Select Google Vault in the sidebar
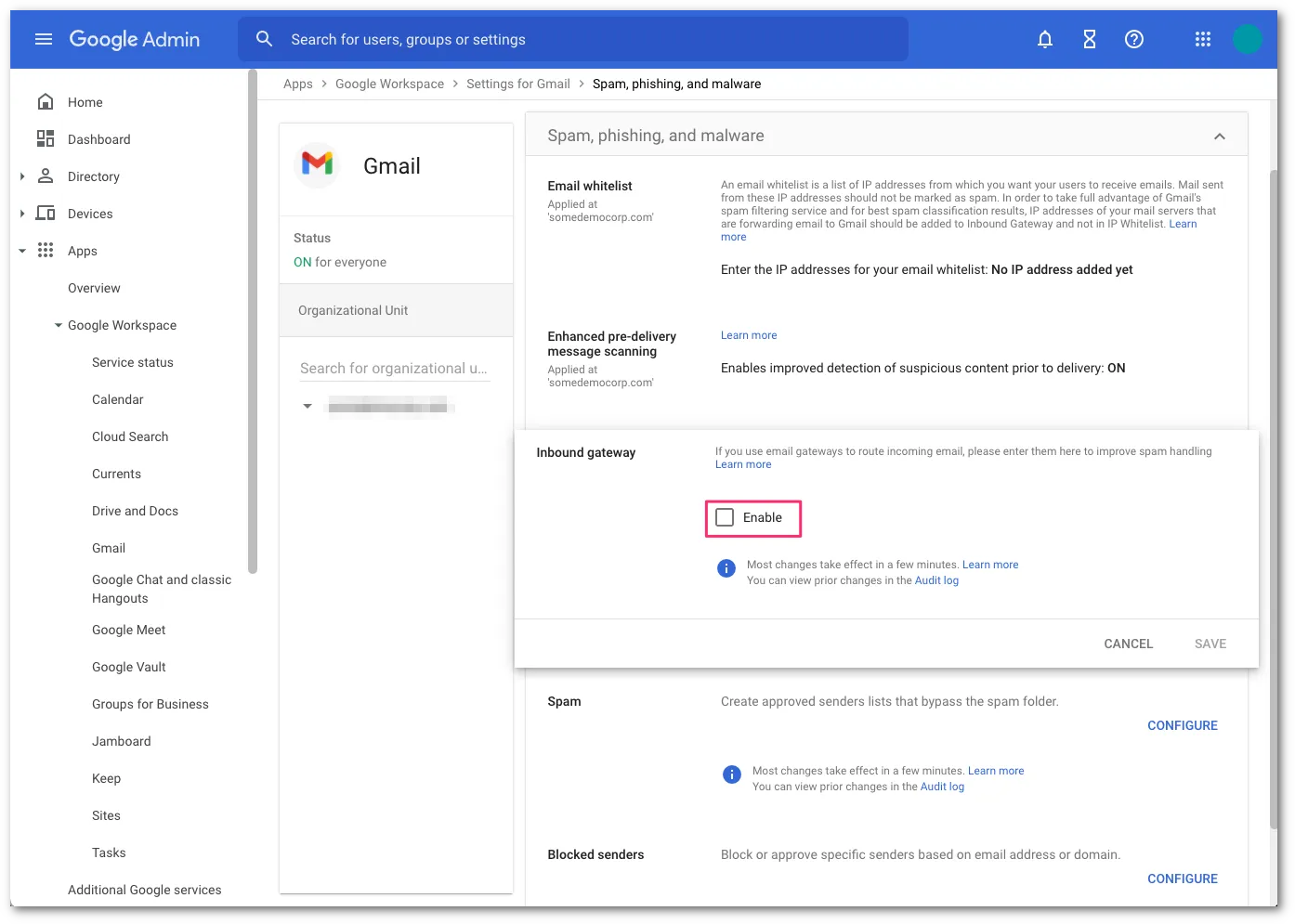The width and height of the screenshot is (1295, 924). pos(129,667)
